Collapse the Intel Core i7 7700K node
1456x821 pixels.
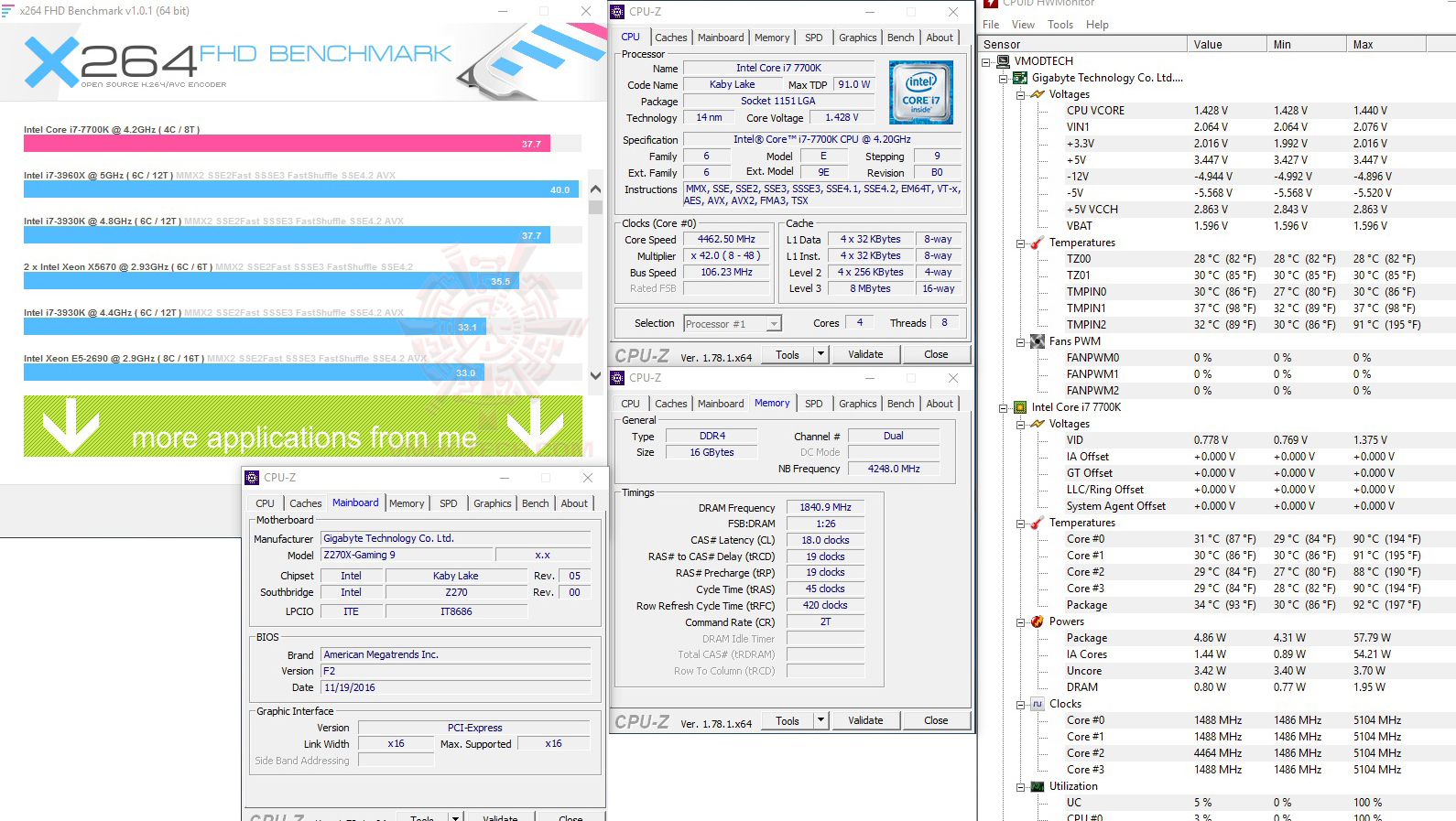[1004, 408]
